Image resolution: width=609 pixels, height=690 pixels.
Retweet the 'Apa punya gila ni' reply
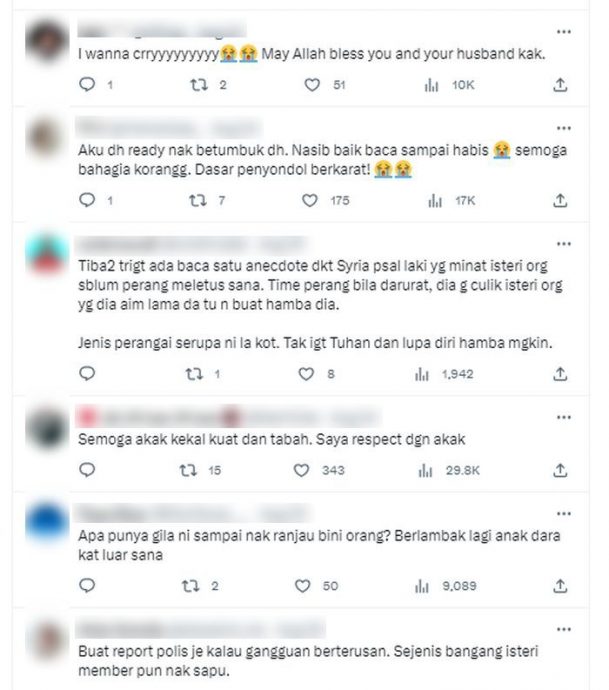pyautogui.click(x=190, y=586)
